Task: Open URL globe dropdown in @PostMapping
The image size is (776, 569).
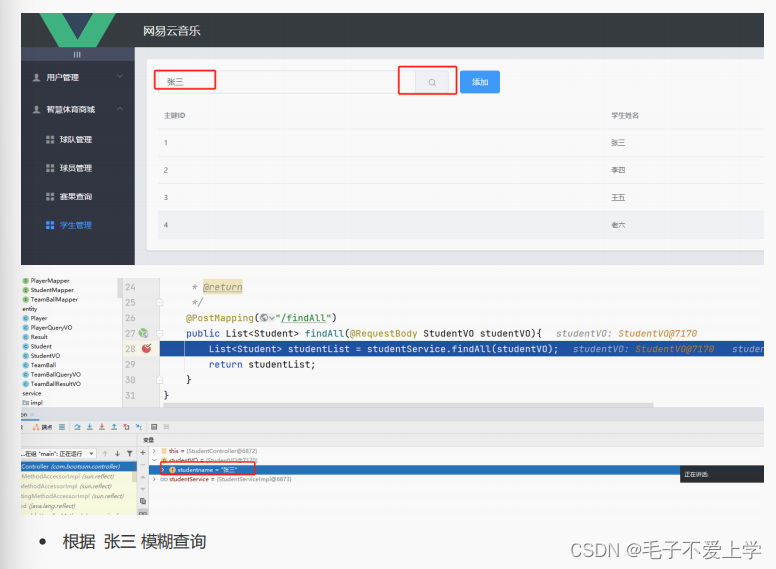Action: [267, 318]
